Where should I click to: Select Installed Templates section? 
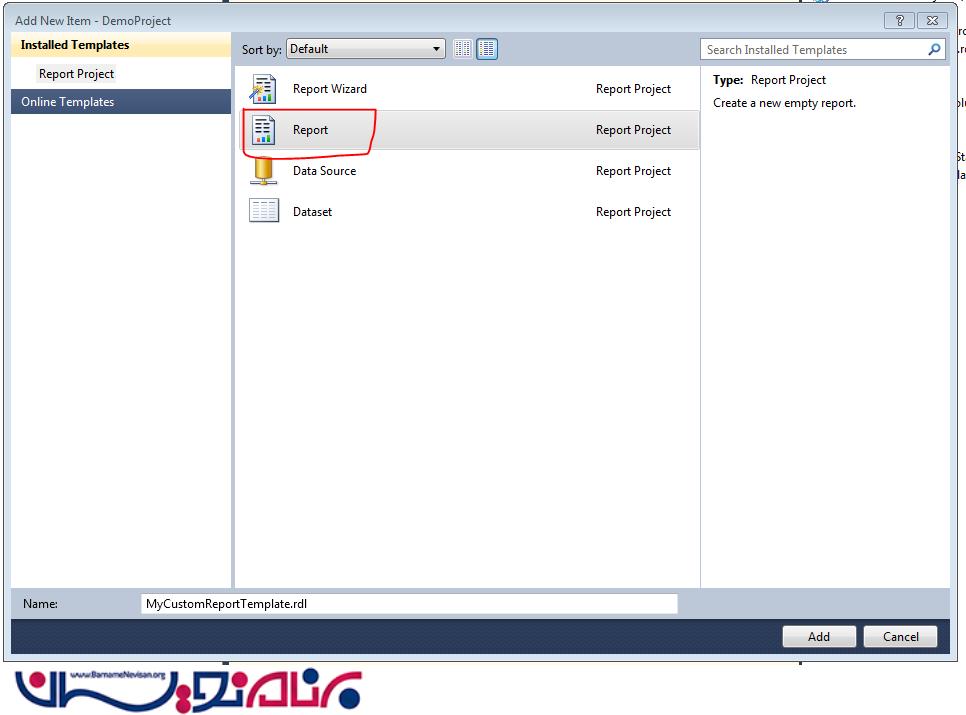point(121,45)
